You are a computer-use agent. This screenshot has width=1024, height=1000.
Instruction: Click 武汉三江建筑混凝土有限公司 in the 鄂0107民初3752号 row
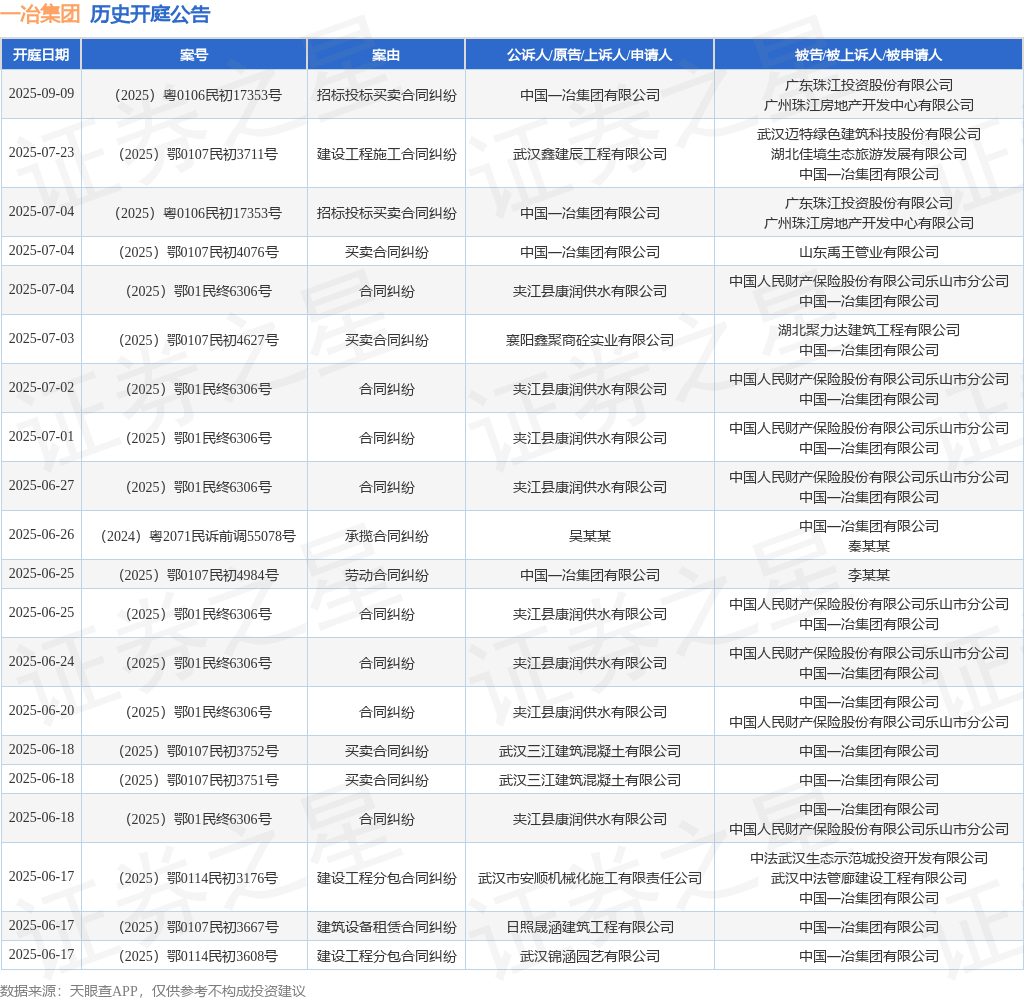point(590,751)
